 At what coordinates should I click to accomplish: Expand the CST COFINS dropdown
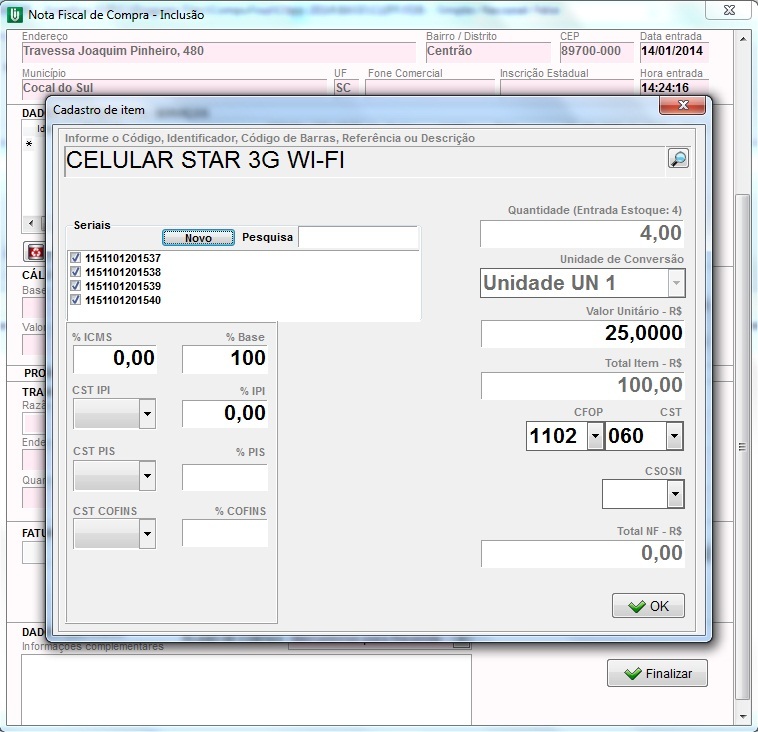[147, 534]
